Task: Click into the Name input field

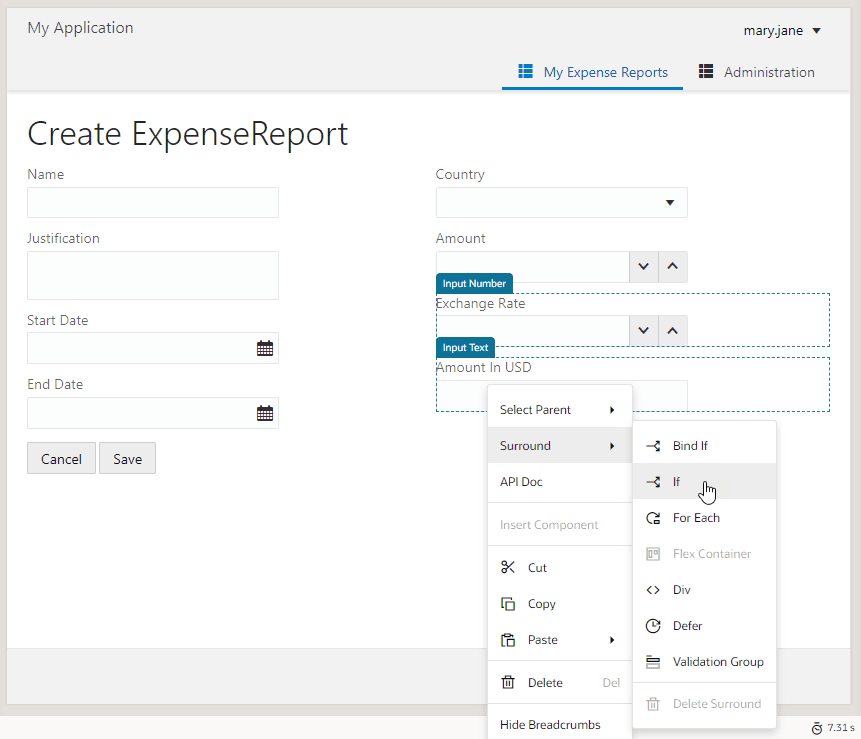Action: pyautogui.click(x=153, y=203)
